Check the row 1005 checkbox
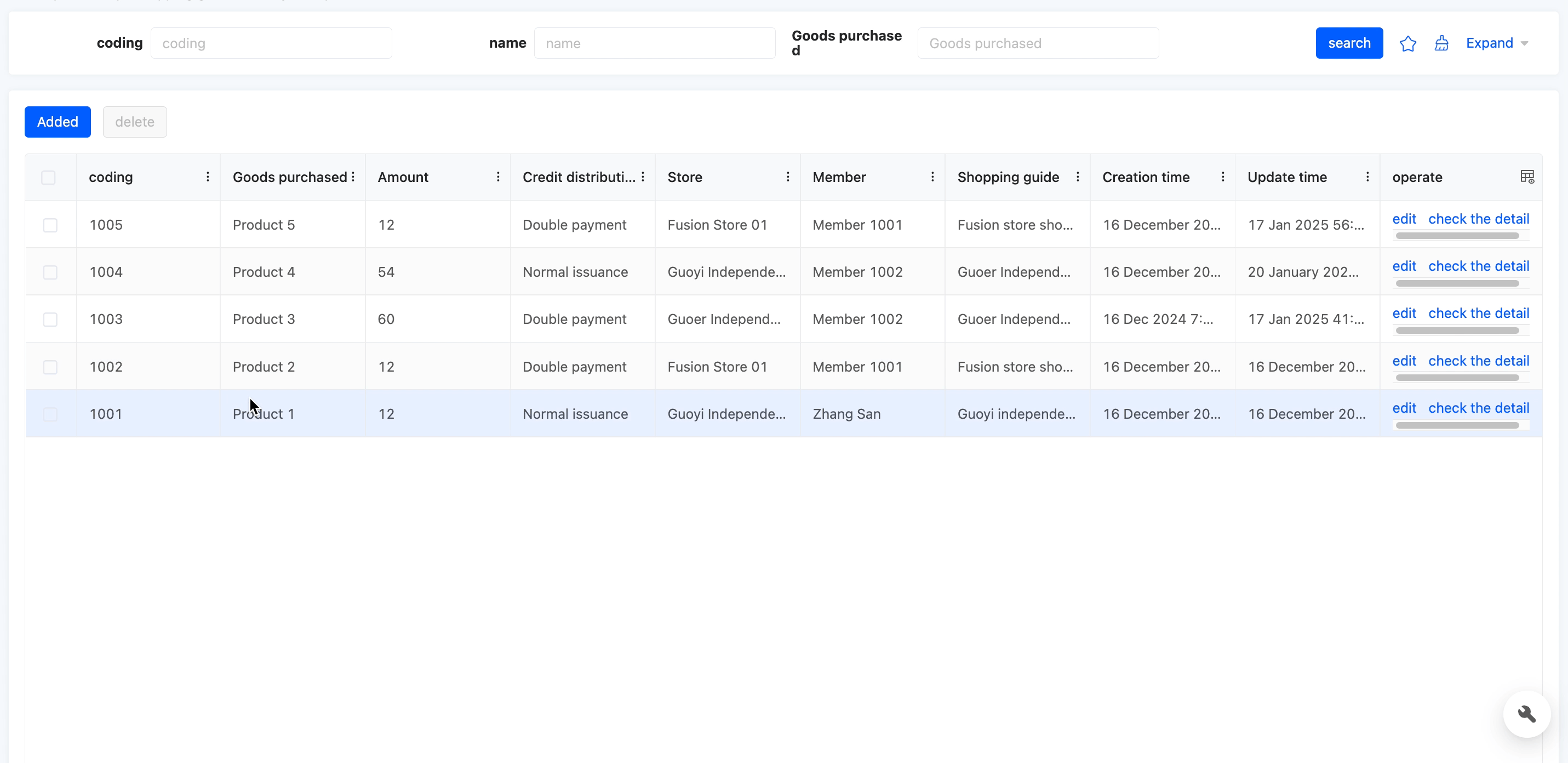This screenshot has width=1568, height=763. [x=50, y=225]
